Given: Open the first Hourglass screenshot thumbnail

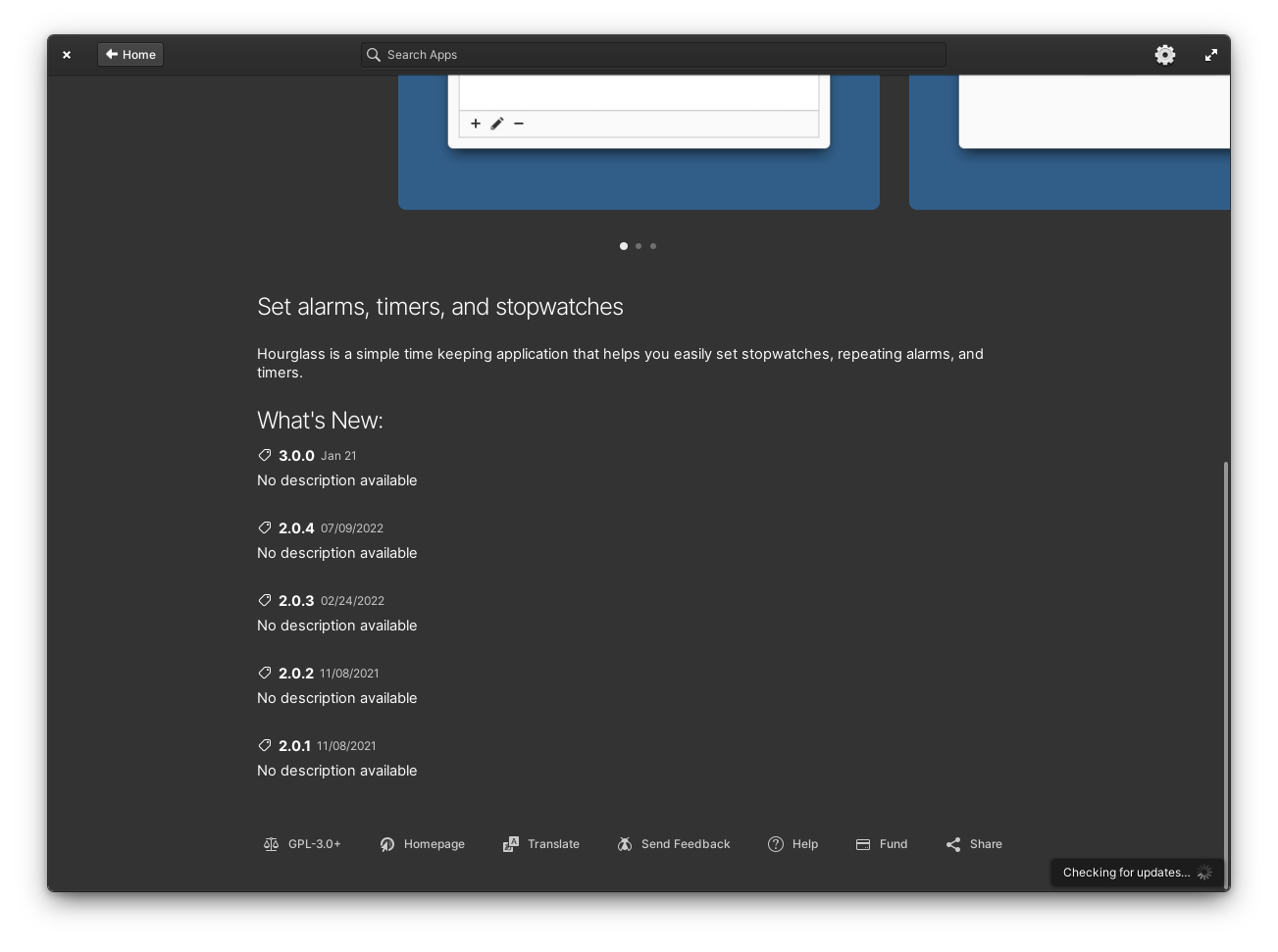Looking at the screenshot, I should (639, 142).
